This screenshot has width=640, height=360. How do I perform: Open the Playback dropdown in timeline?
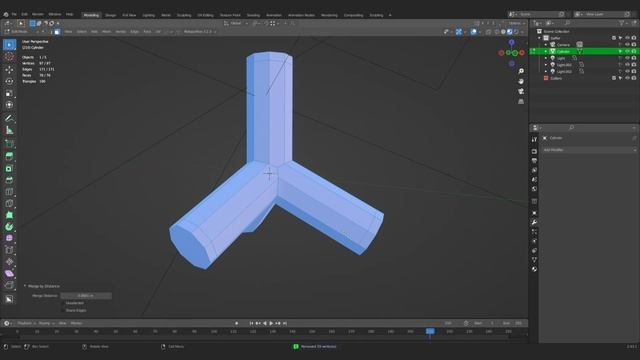(x=26, y=323)
